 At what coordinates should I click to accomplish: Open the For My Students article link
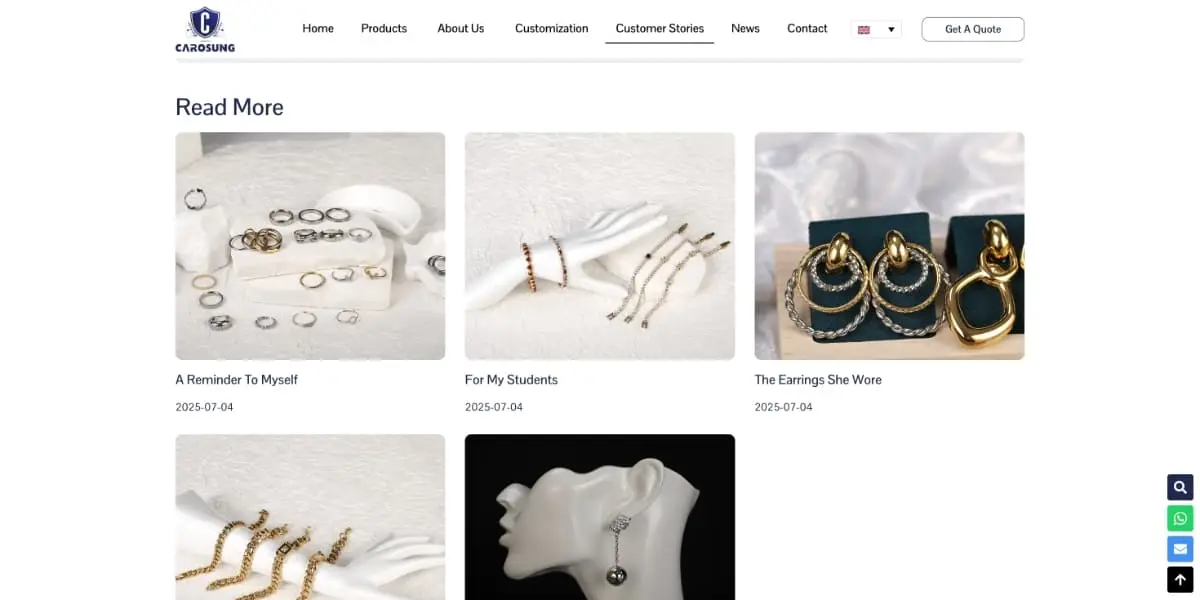(511, 380)
